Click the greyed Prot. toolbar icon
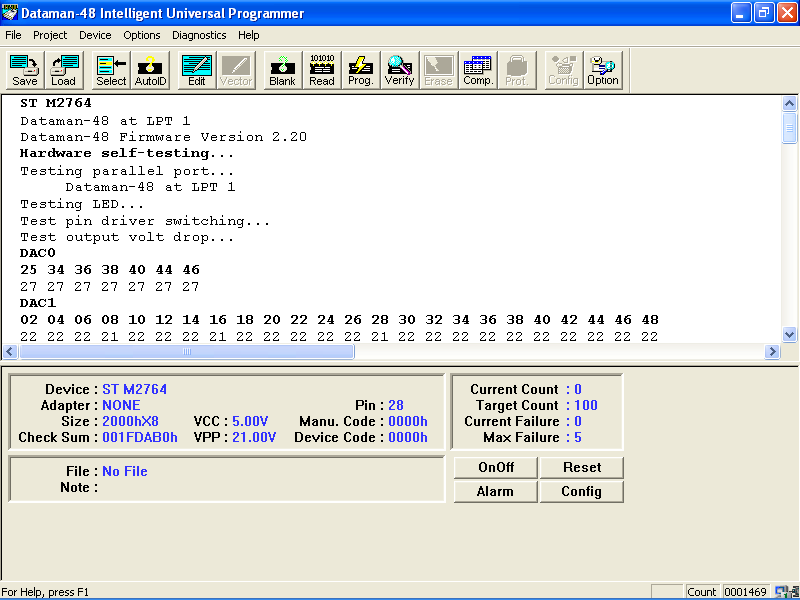 click(x=517, y=70)
